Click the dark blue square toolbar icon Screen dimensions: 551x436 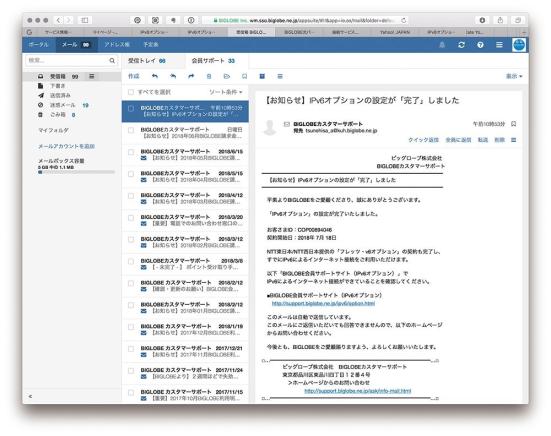(x=262, y=76)
